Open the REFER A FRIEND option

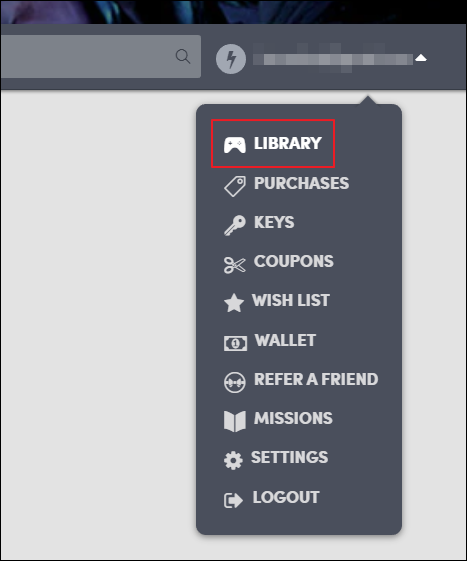pyautogui.click(x=316, y=379)
